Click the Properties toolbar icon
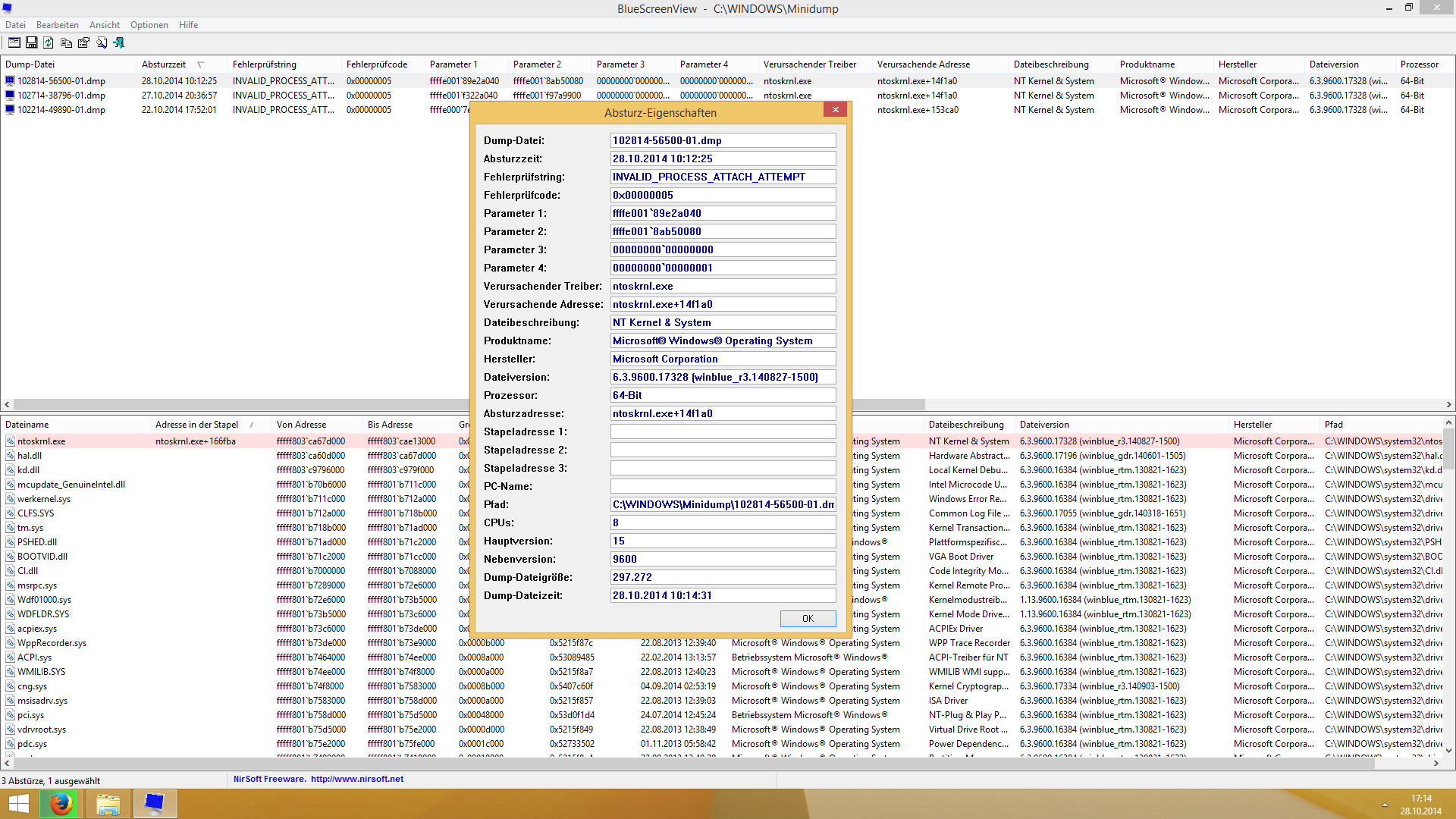The image size is (1456, 819). point(83,43)
